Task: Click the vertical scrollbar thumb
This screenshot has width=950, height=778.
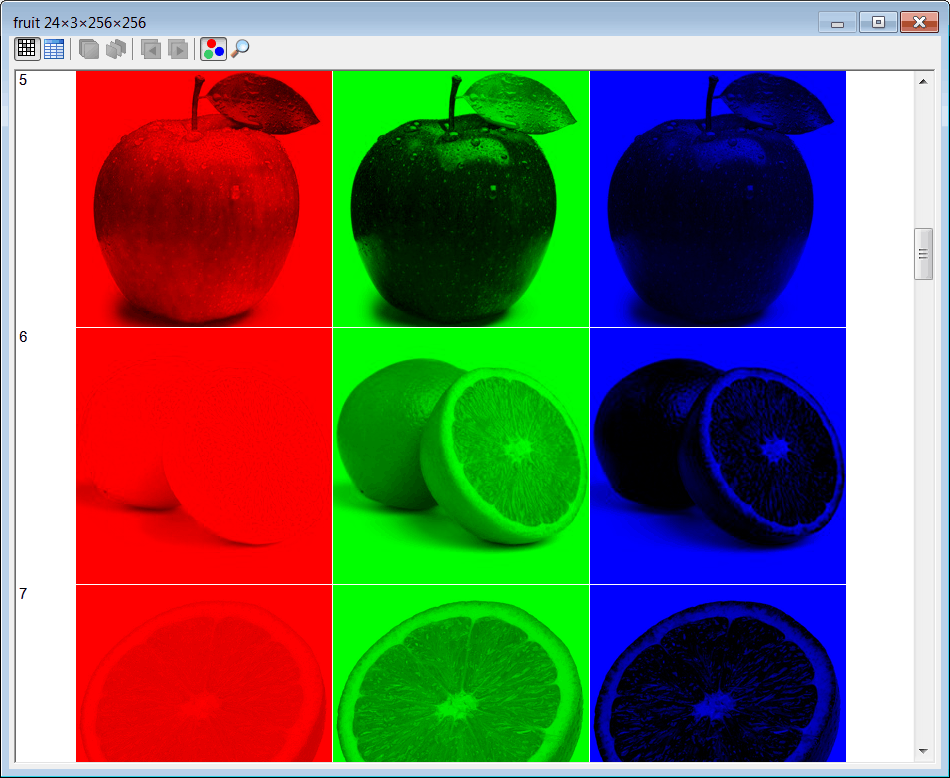Action: click(923, 254)
